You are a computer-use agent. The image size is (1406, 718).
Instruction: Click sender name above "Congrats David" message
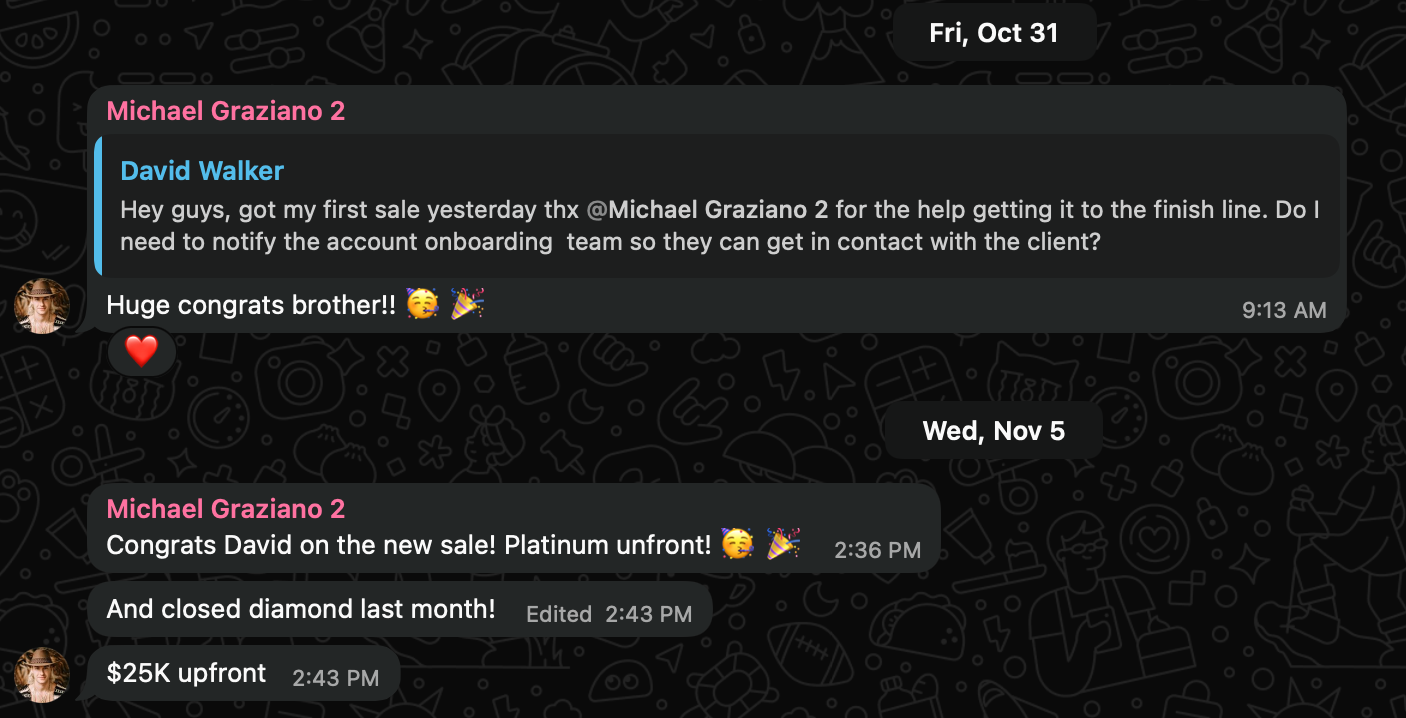tap(225, 509)
